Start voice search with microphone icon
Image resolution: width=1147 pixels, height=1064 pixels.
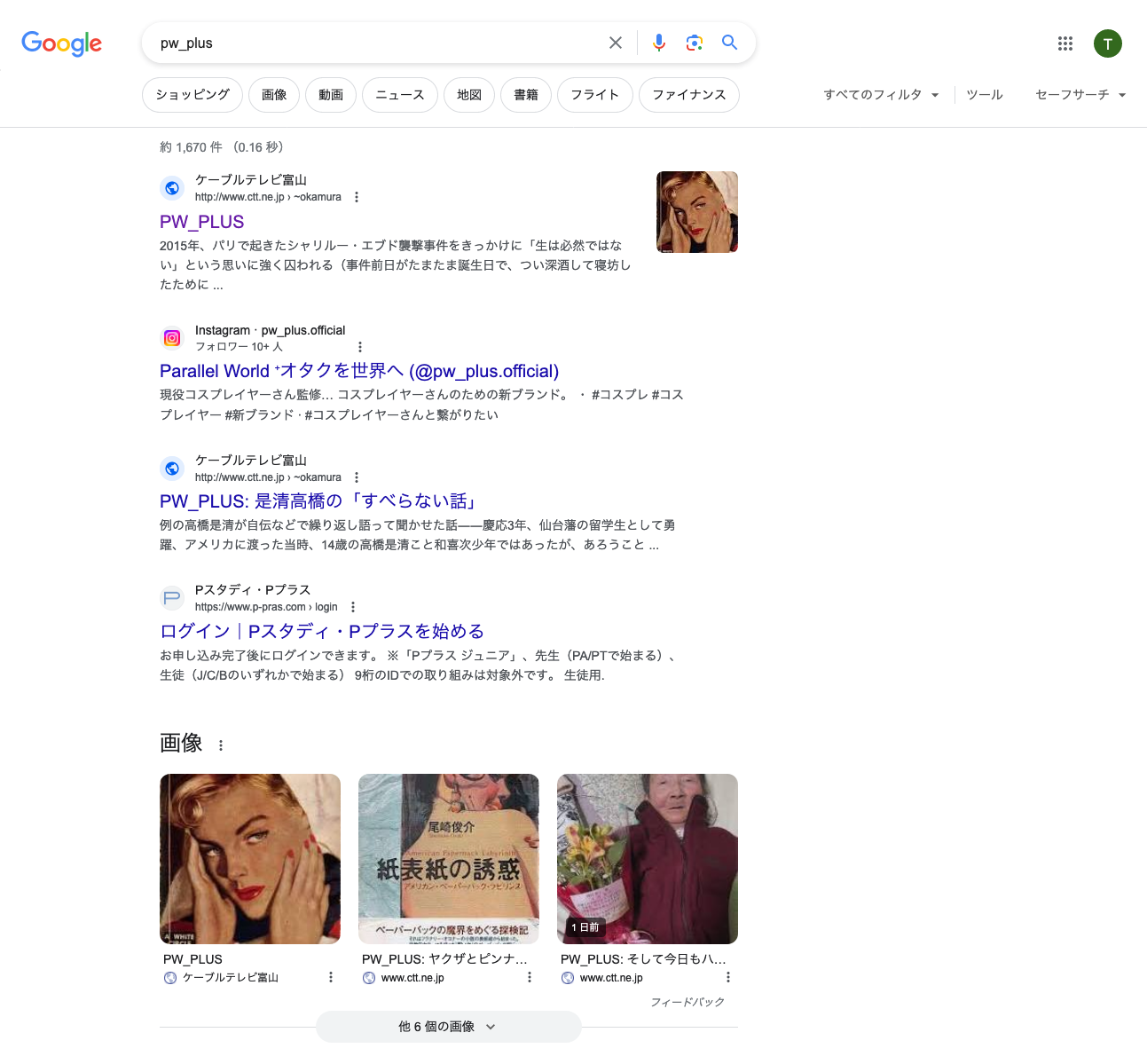[659, 43]
